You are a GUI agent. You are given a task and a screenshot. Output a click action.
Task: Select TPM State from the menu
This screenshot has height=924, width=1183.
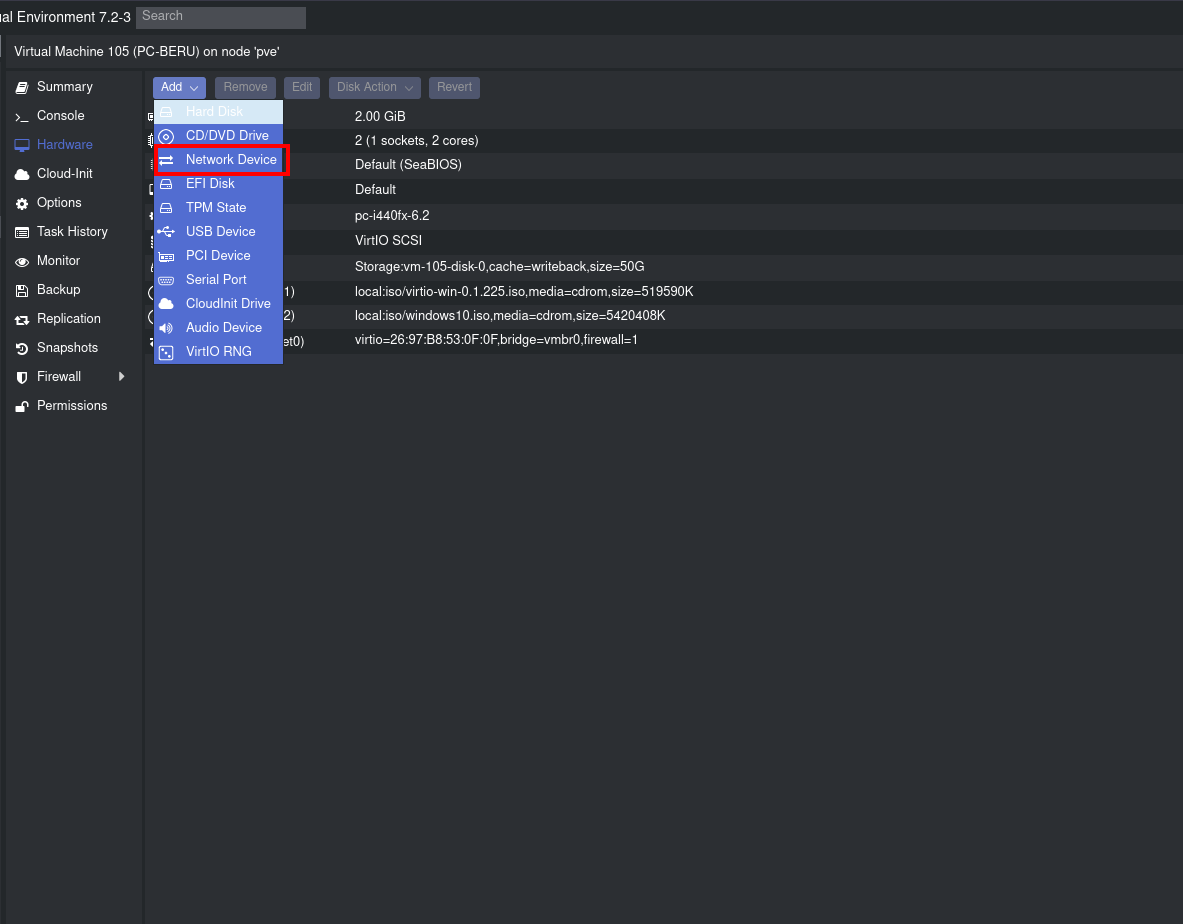point(215,208)
